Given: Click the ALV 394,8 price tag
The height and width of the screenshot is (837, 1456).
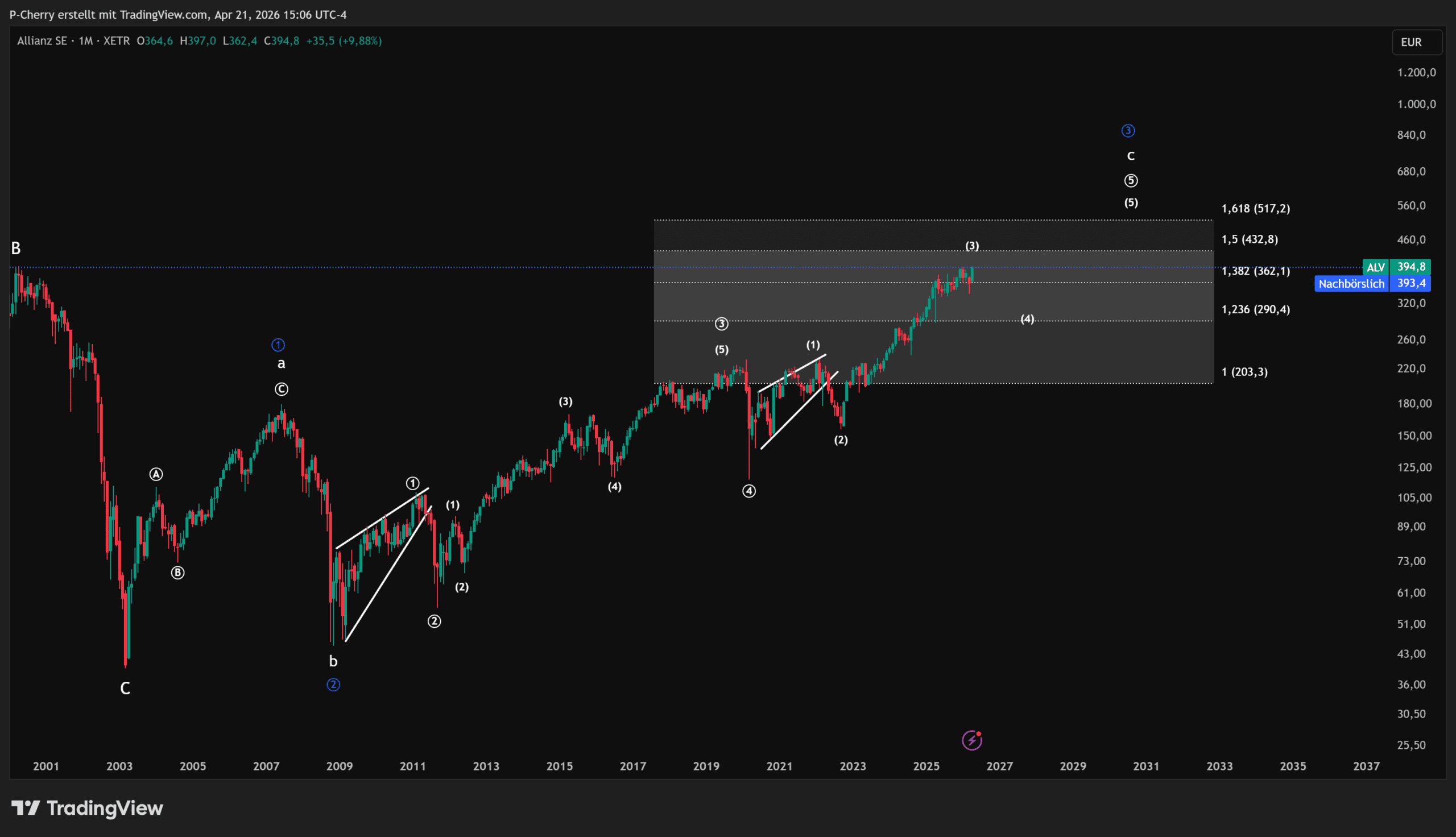Looking at the screenshot, I should coord(1396,267).
